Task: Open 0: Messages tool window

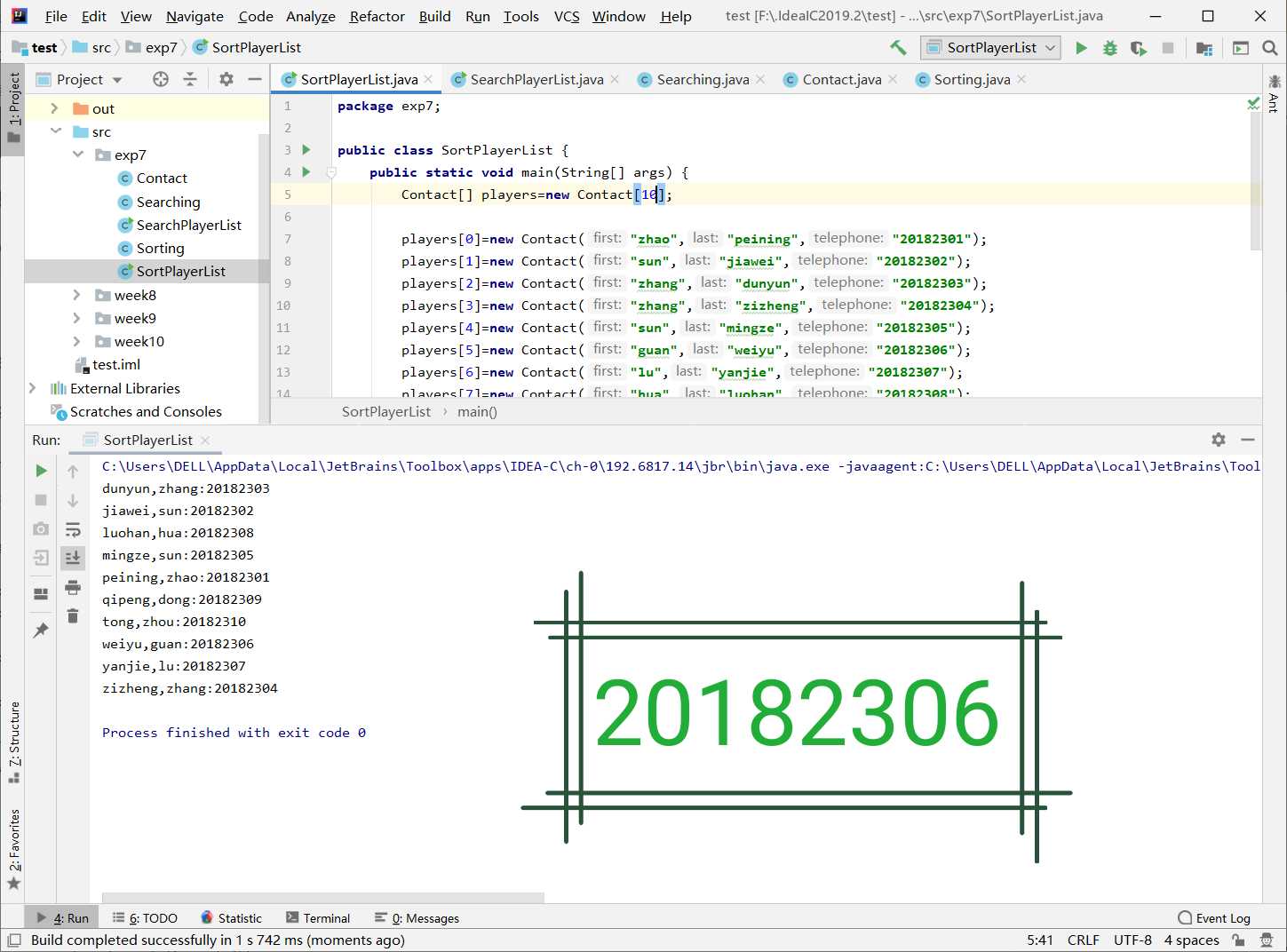Action: [x=417, y=918]
